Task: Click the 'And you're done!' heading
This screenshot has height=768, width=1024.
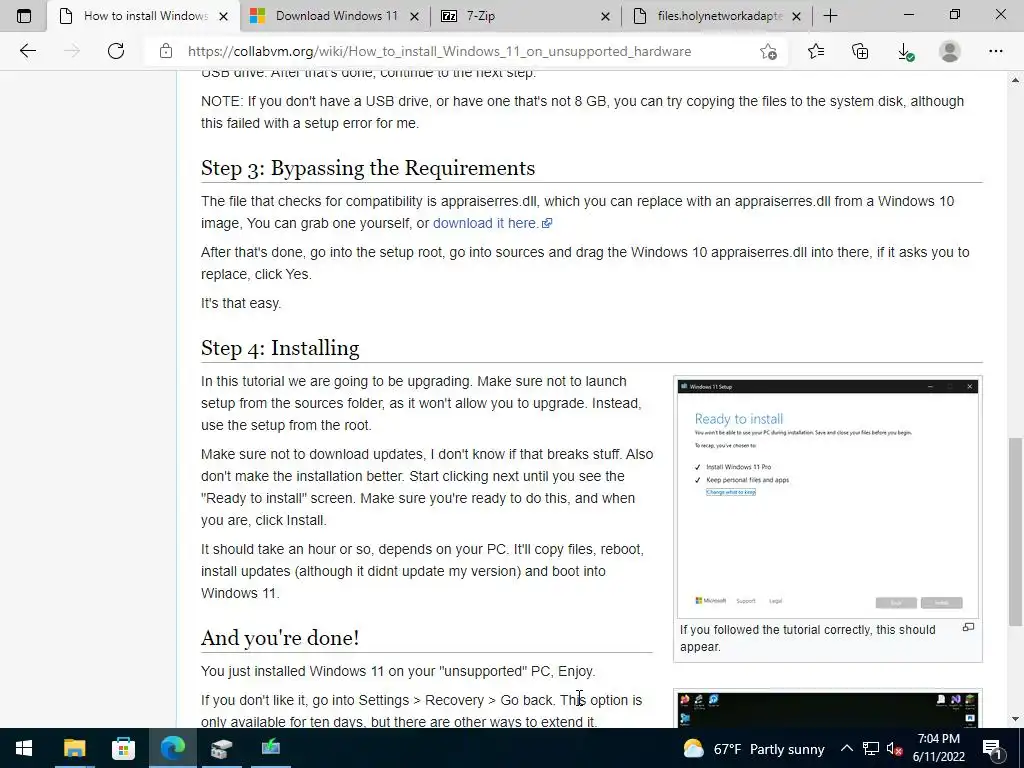Action: 280,637
